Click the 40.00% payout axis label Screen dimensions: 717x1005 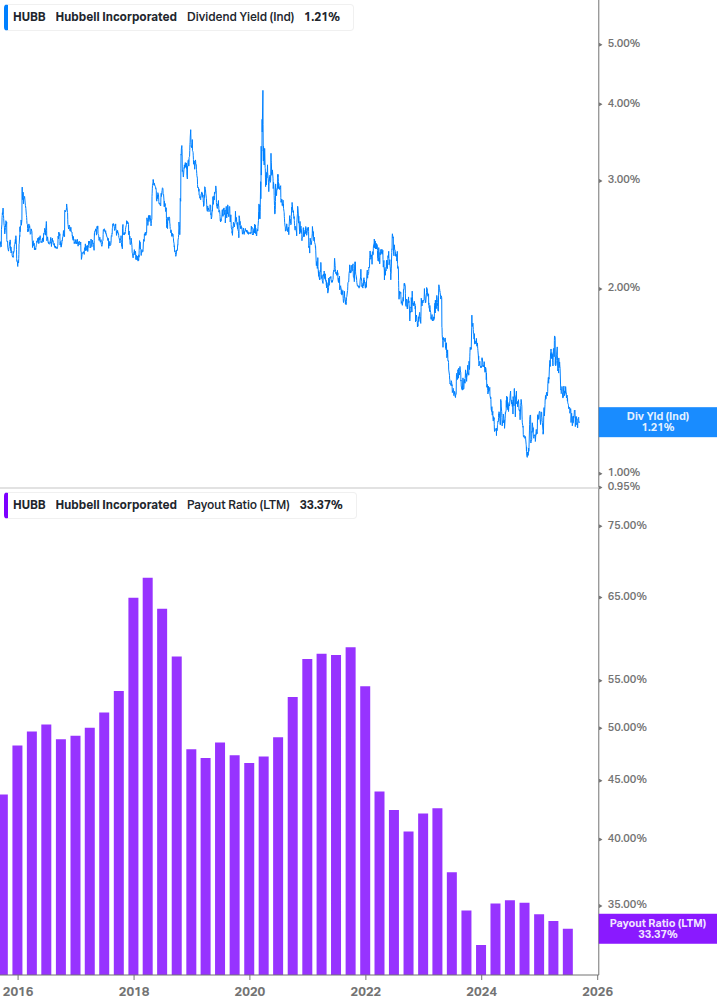coord(627,838)
